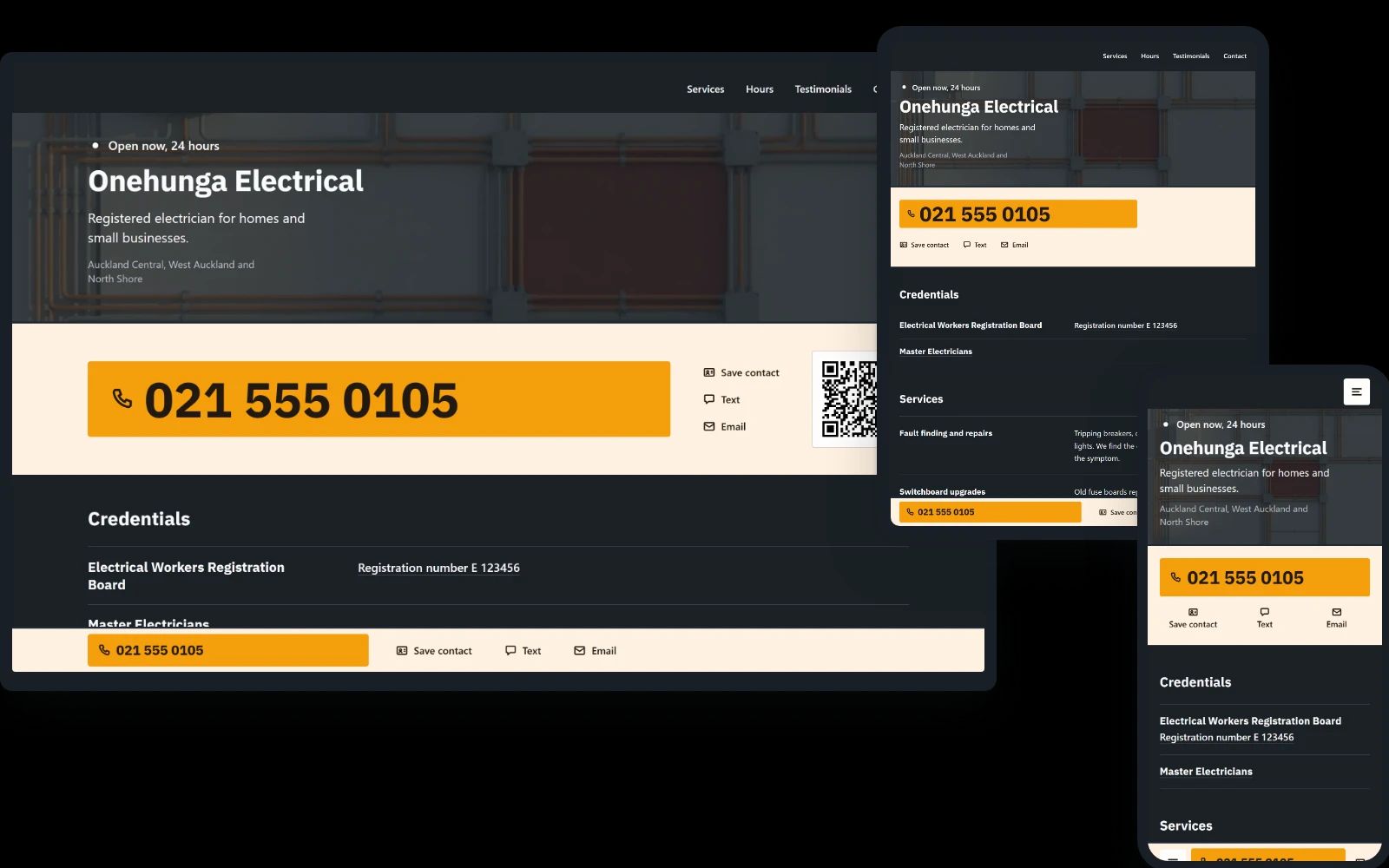This screenshot has width=1389, height=868.
Task: Open Testimonials in desktop navigation
Action: point(823,89)
